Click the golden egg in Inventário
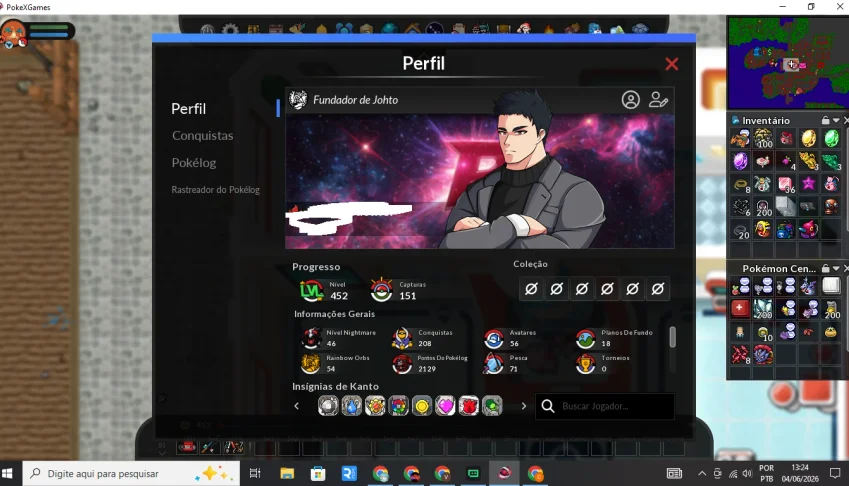 pos(808,139)
